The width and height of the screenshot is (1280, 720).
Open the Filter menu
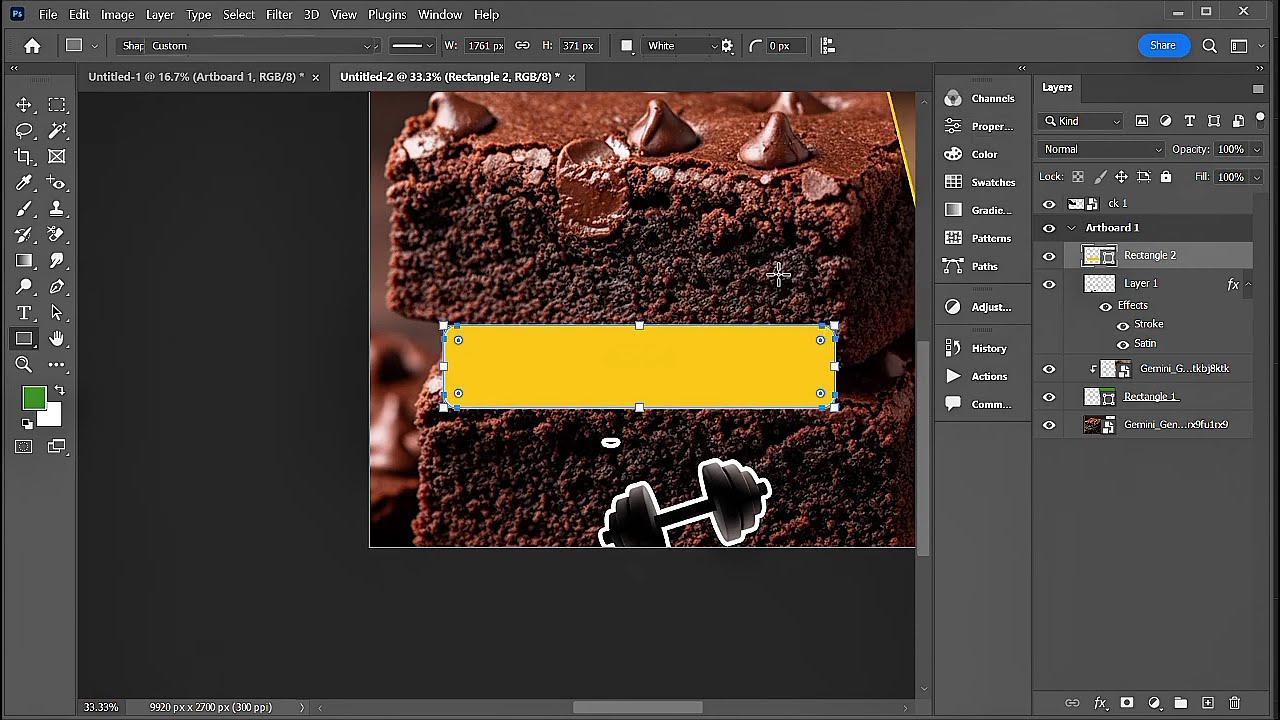point(279,15)
